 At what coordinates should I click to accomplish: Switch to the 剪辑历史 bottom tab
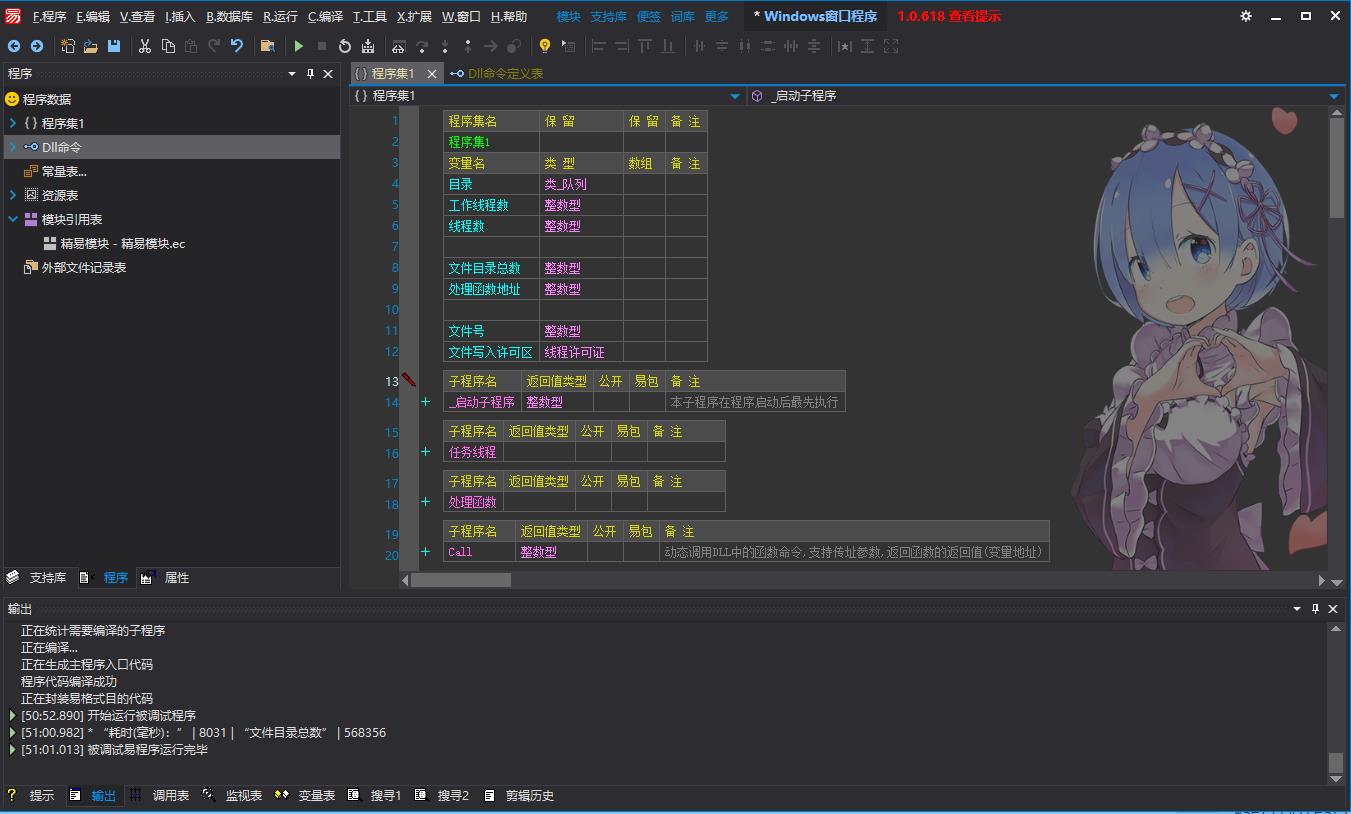pyautogui.click(x=519, y=795)
